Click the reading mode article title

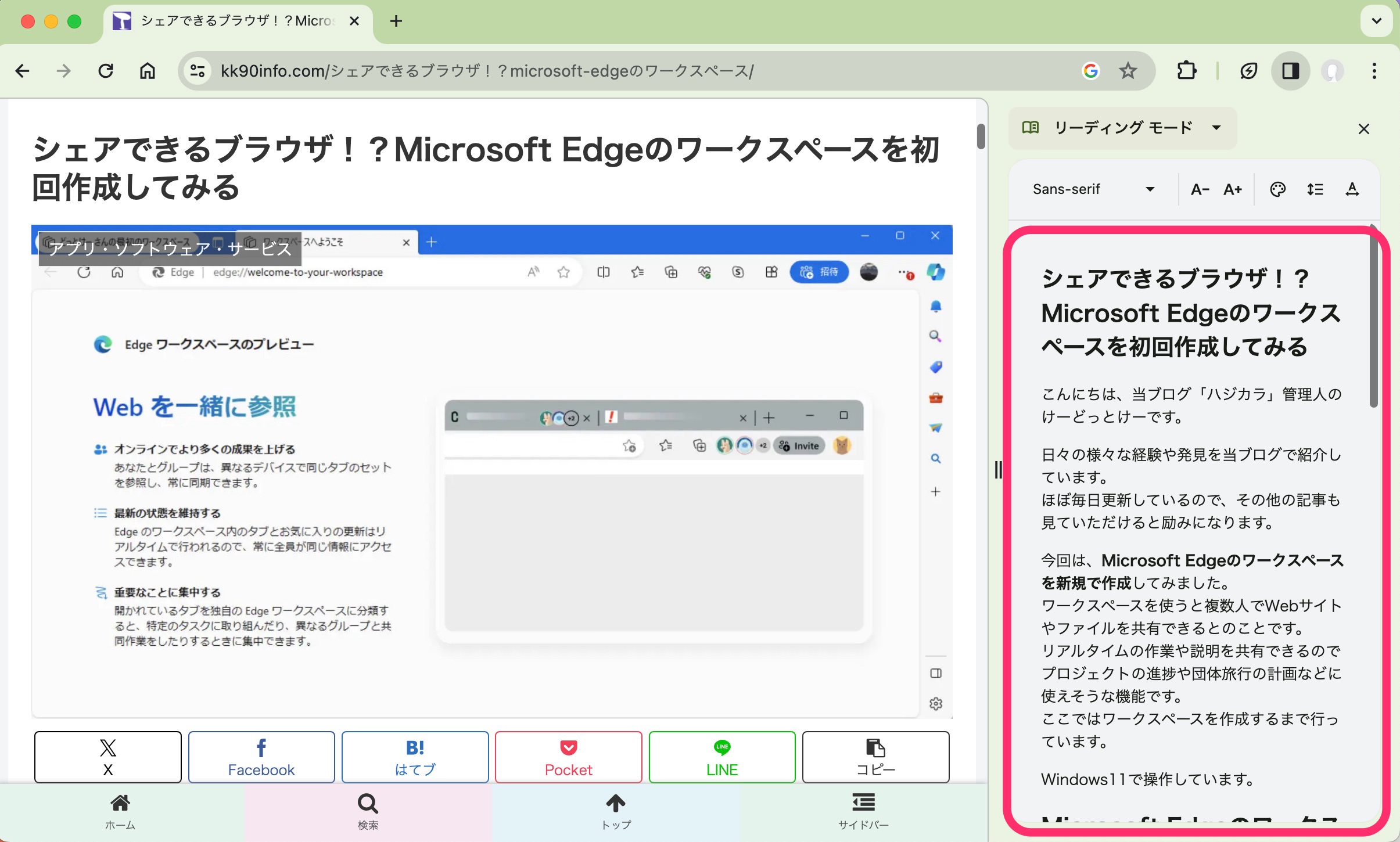1191,312
